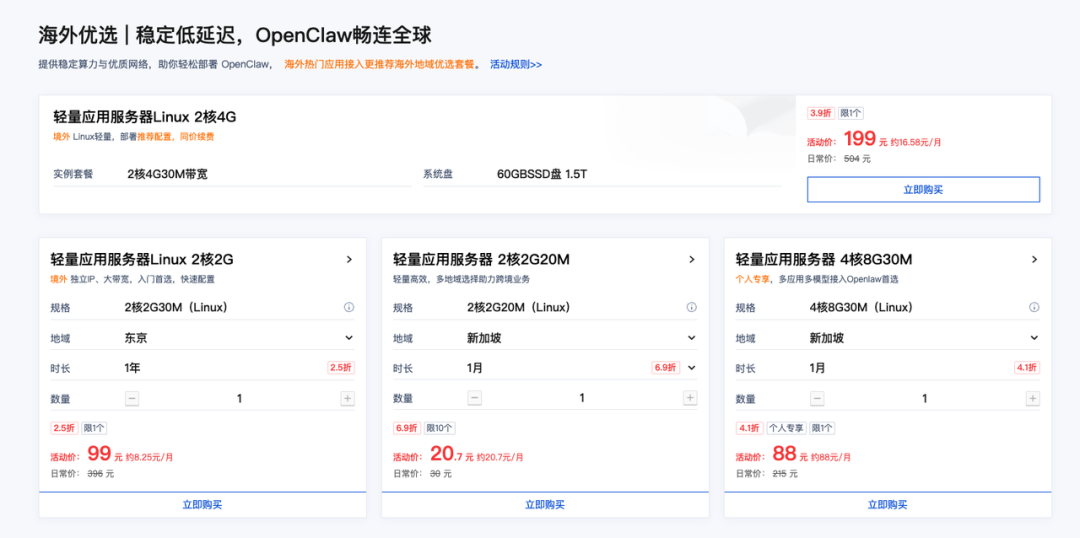This screenshot has height=538, width=1080.
Task: Decrease quantity in 4核8G30M card
Action: [817, 398]
